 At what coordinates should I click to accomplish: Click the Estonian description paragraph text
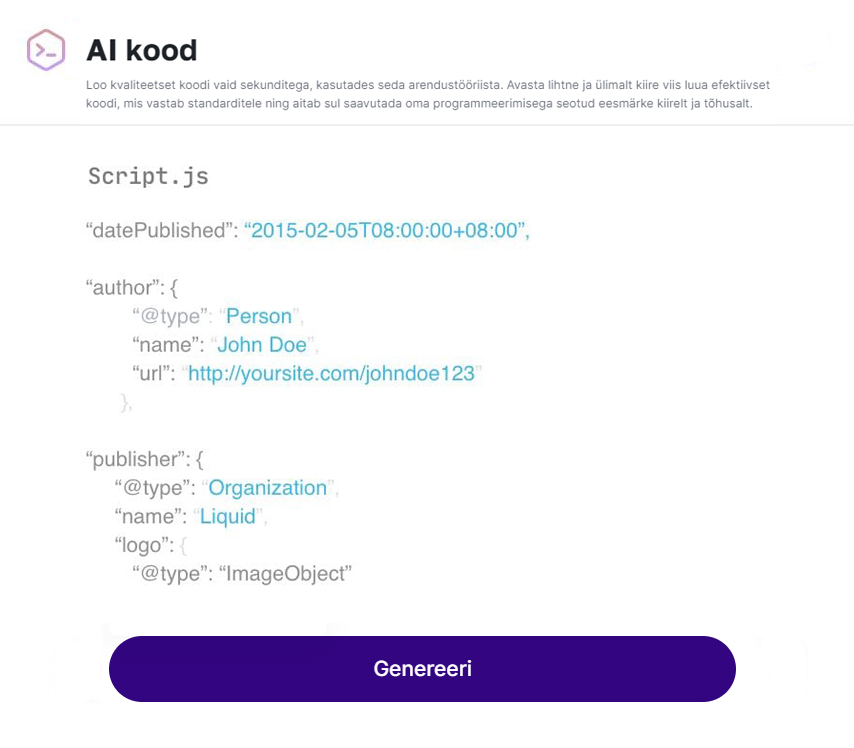click(427, 95)
